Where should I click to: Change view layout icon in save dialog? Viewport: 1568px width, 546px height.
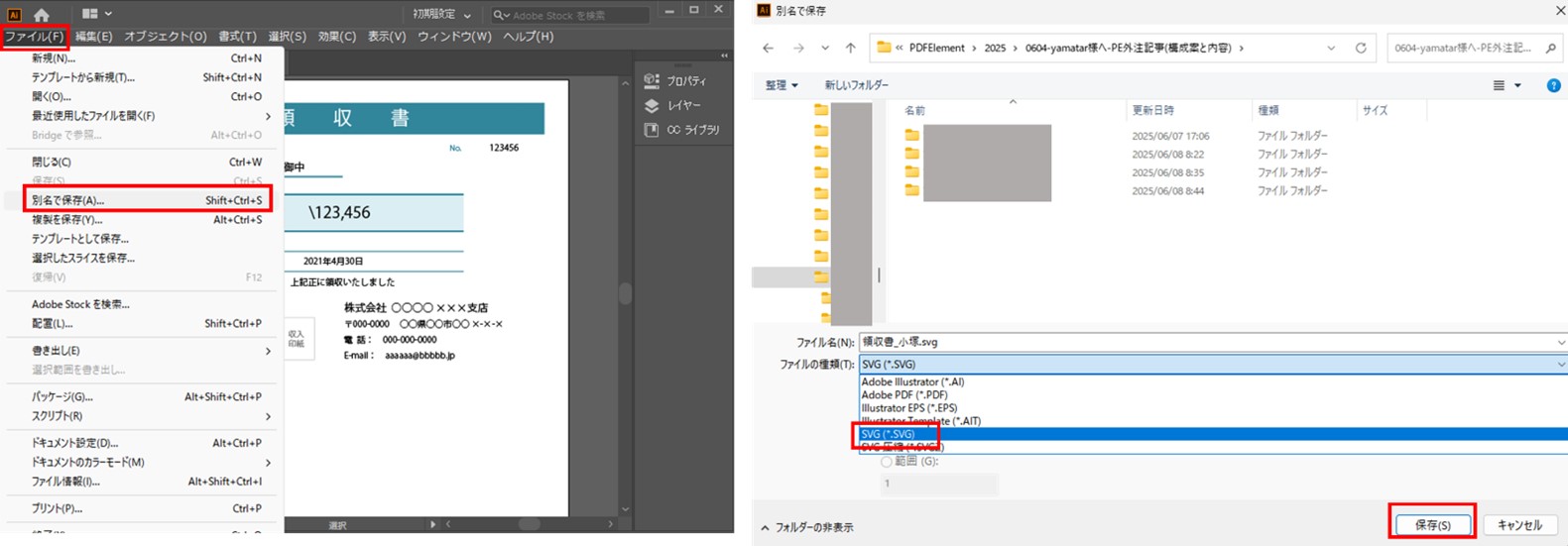point(1500,86)
